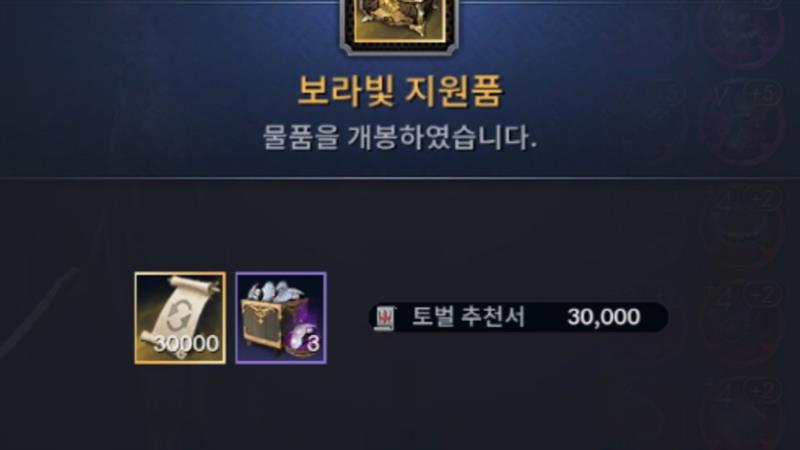
Task: Select the purple-bordered chest reward with 3
Action: coord(281,318)
